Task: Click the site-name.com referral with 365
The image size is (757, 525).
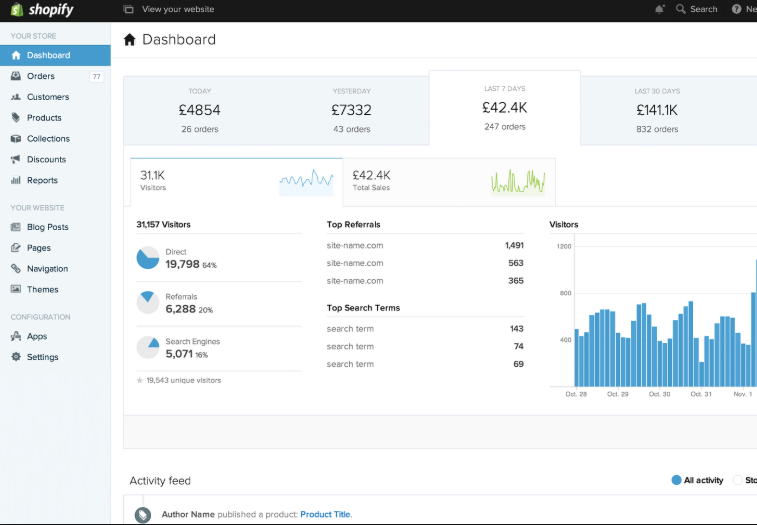Action: point(425,281)
